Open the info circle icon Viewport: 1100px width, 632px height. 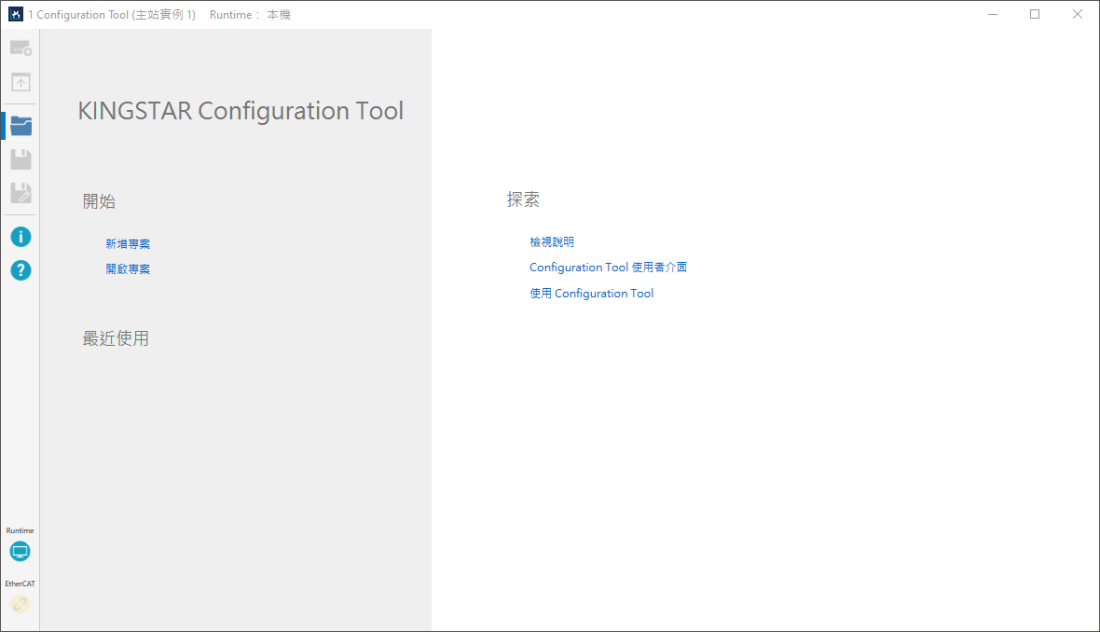point(20,237)
